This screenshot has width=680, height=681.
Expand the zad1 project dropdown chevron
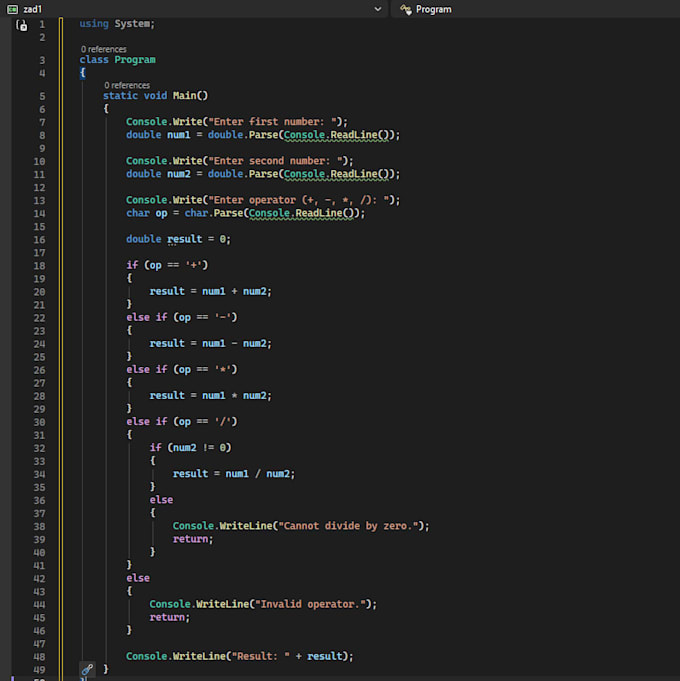(x=378, y=9)
